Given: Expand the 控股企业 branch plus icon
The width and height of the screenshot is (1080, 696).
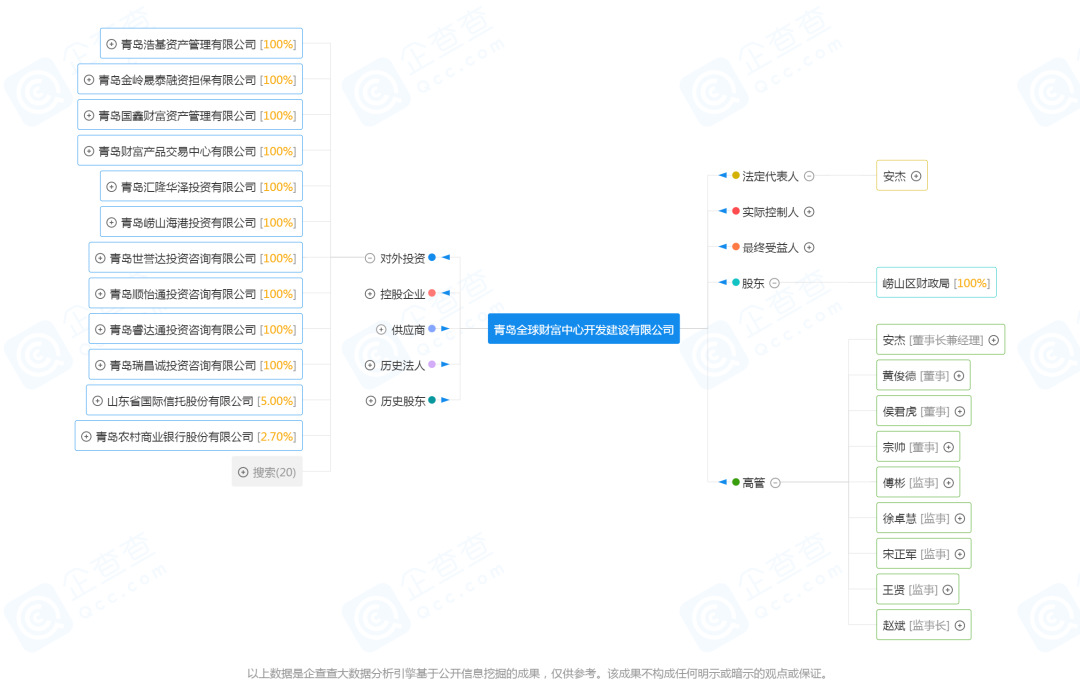Looking at the screenshot, I should pyautogui.click(x=370, y=294).
